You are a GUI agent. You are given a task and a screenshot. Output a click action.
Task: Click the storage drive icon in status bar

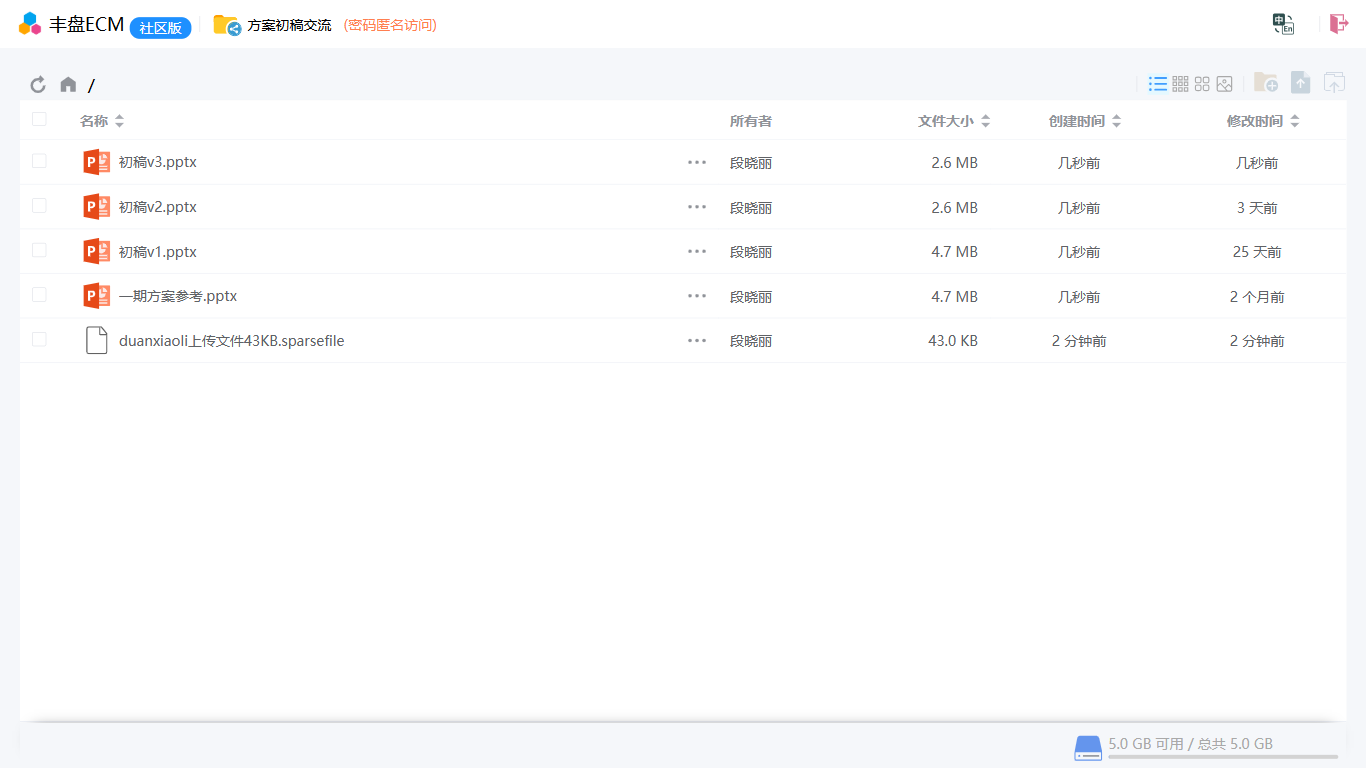click(x=1088, y=748)
